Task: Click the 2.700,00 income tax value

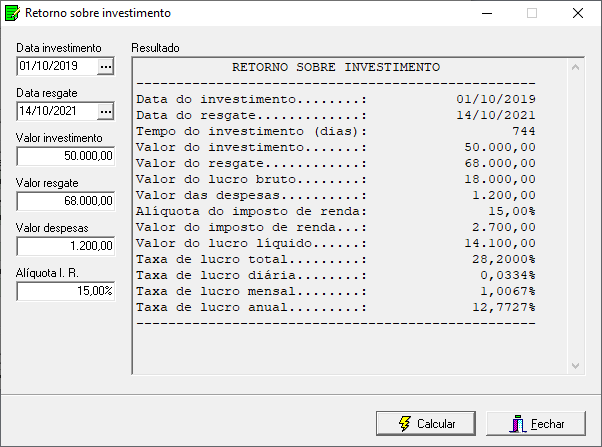Action: click(x=504, y=227)
